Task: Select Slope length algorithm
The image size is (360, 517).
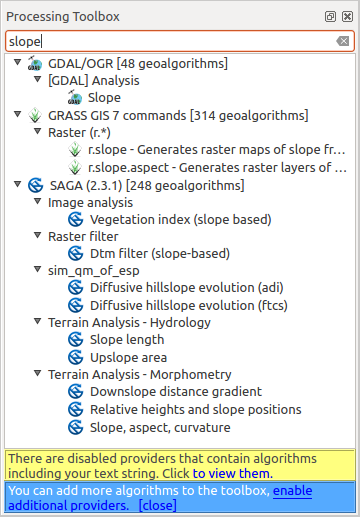Action: click(127, 340)
